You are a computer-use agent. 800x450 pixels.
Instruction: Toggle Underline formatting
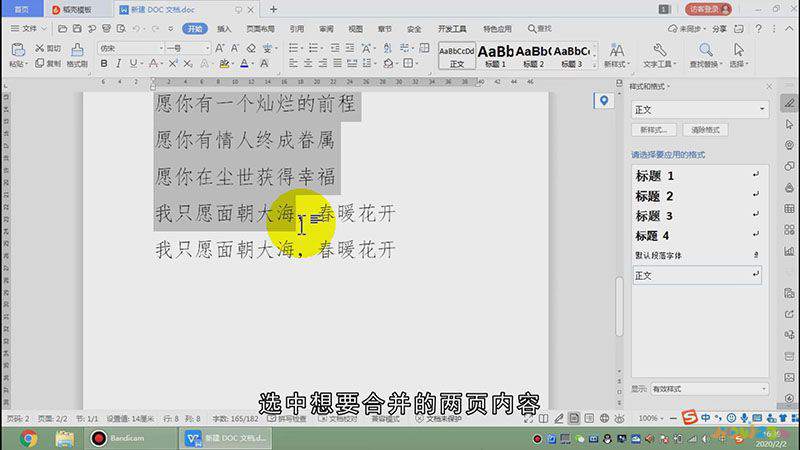pos(133,64)
